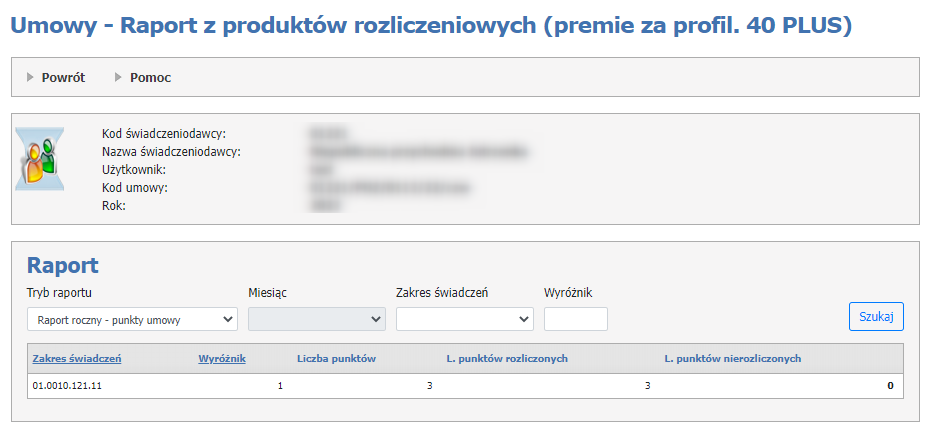
Task: Click the arrow icon beside Powrót
Action: pos(31,77)
